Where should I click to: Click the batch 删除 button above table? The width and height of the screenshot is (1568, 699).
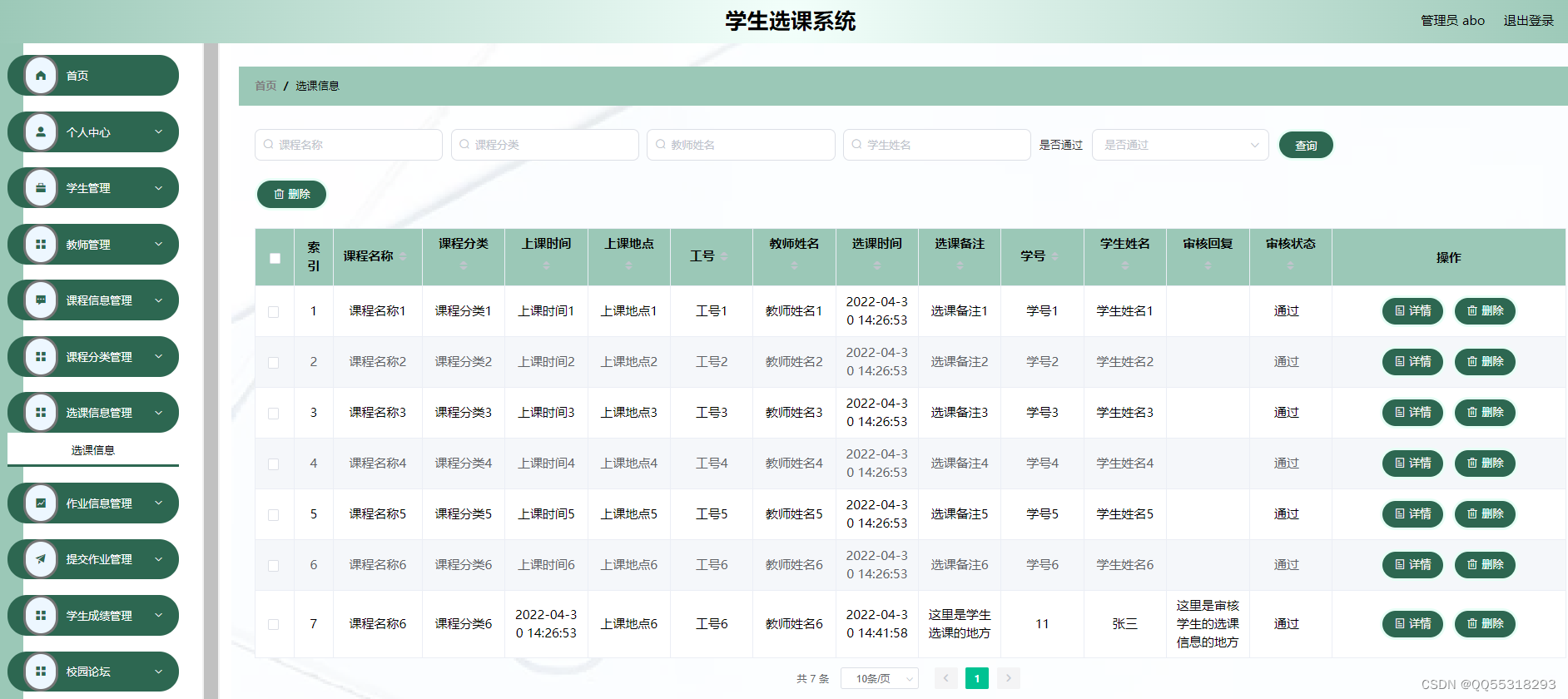[291, 194]
